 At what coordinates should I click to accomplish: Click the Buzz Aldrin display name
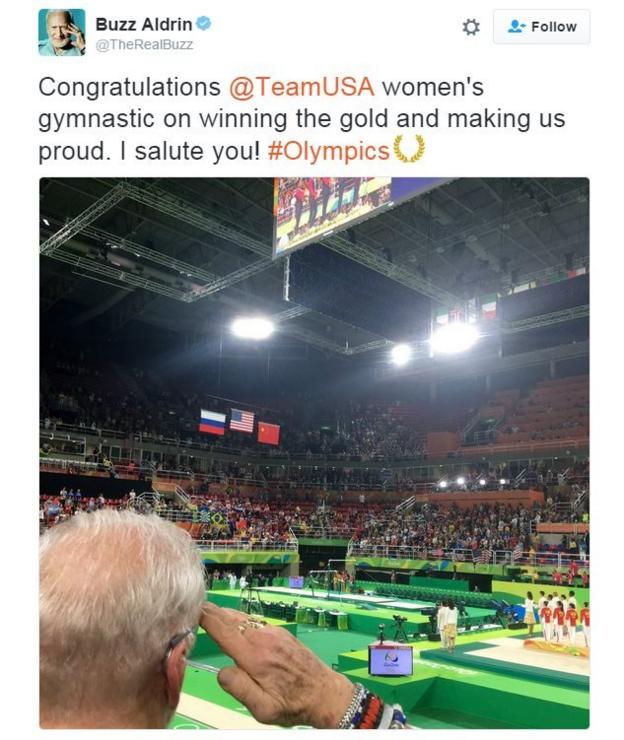[143, 24]
